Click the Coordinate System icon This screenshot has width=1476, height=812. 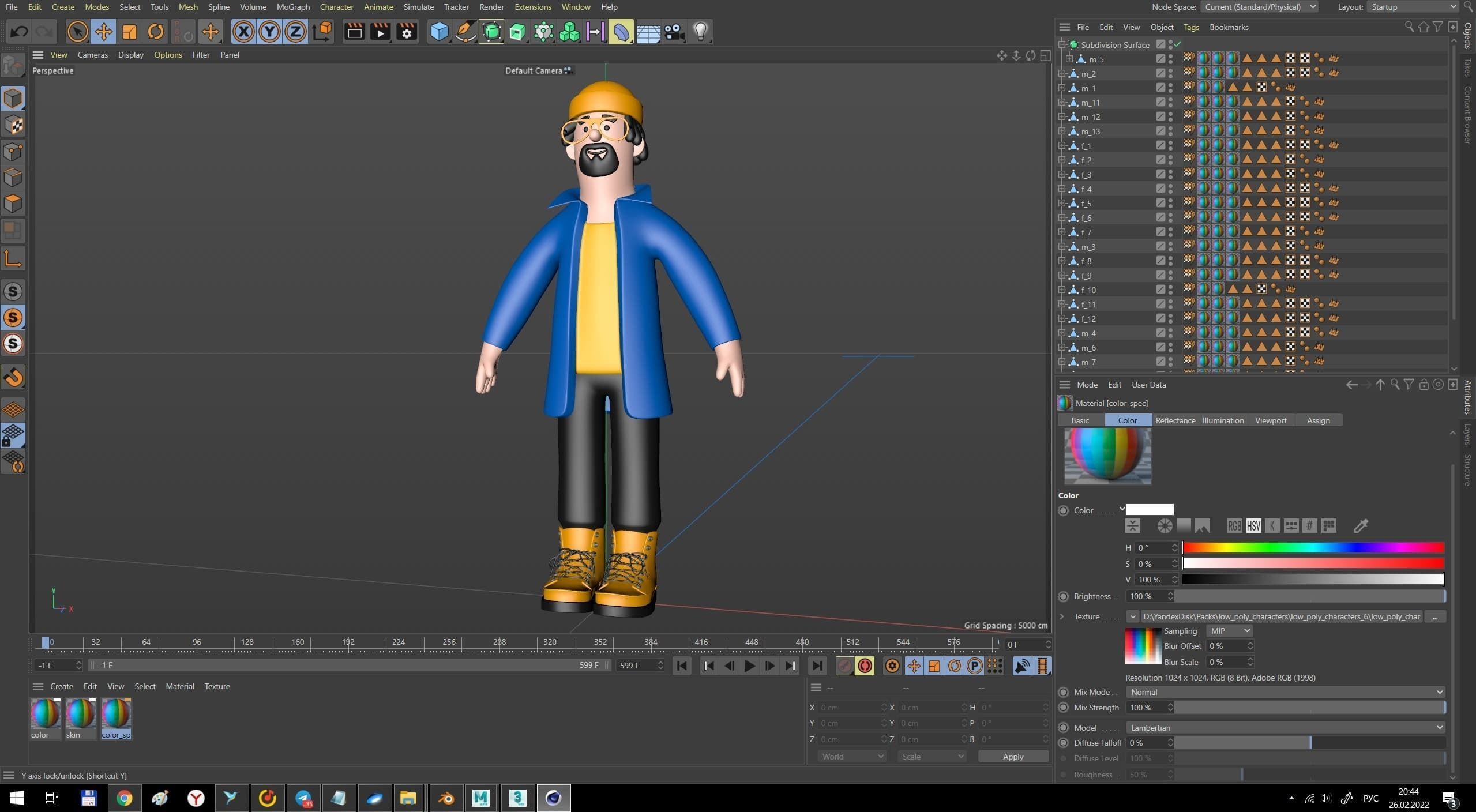click(x=322, y=32)
